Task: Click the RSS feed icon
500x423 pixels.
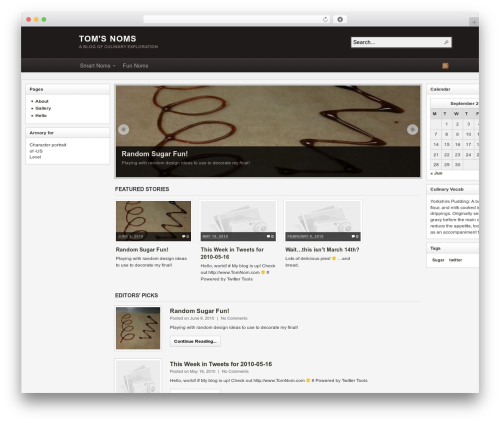Action: point(445,66)
